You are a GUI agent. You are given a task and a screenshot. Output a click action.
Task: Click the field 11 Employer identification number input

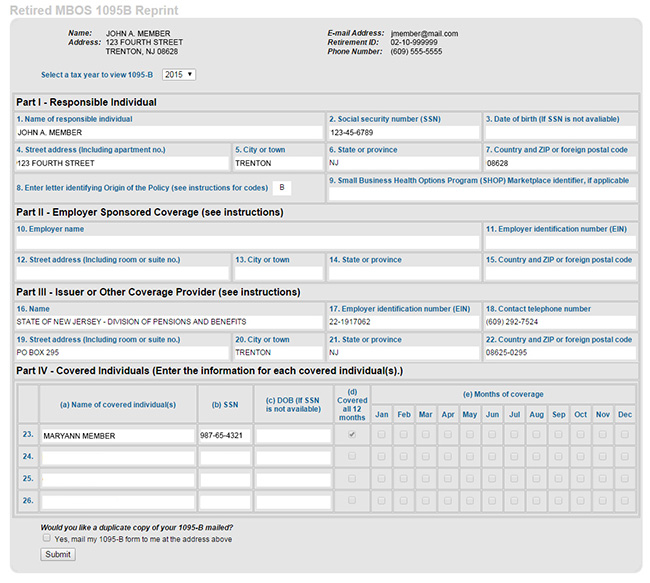click(x=560, y=243)
